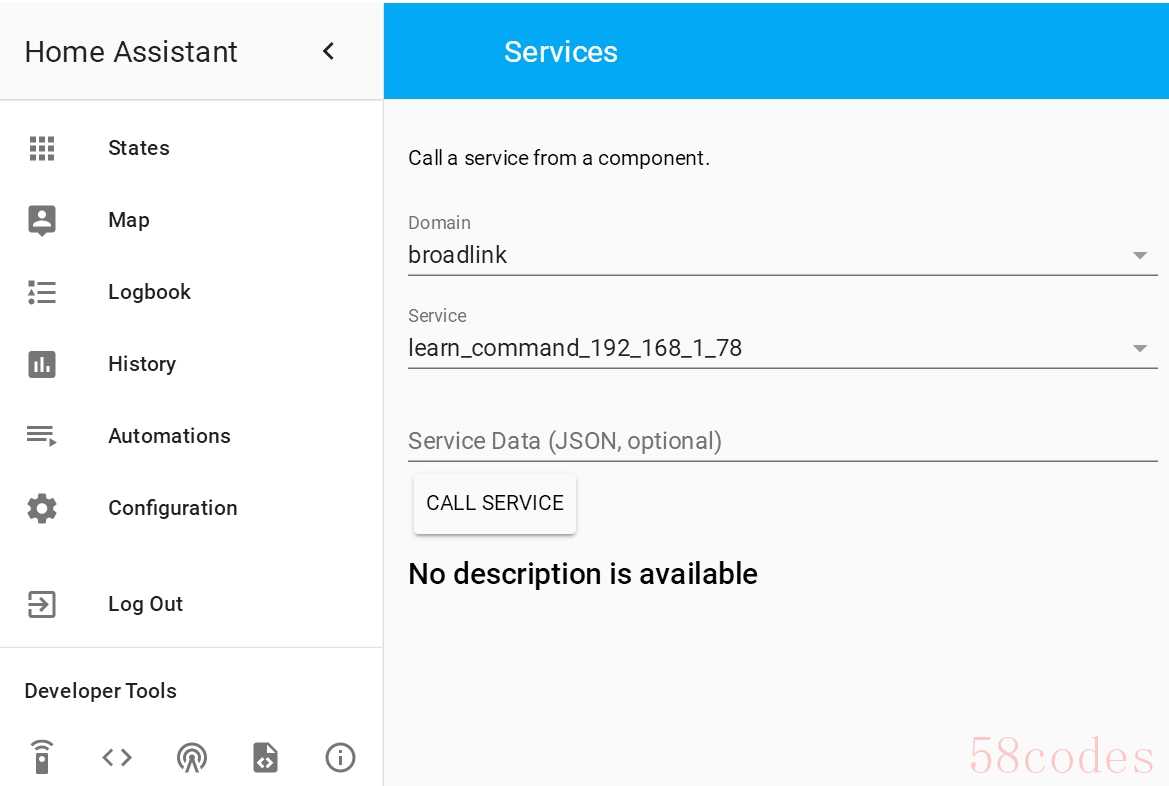1169x786 pixels.
Task: Choose Log Out in the sidebar
Action: (145, 604)
